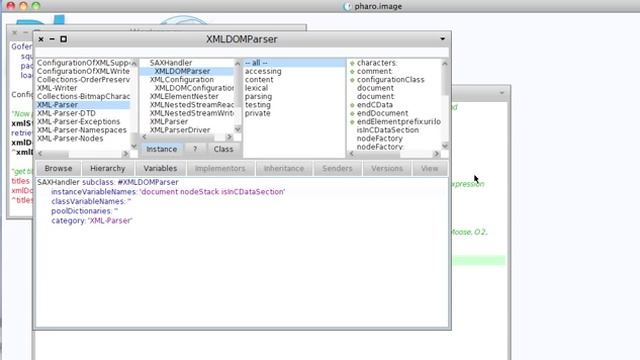Click the macOS yellow minimize button
The image size is (640, 360).
(23, 6)
